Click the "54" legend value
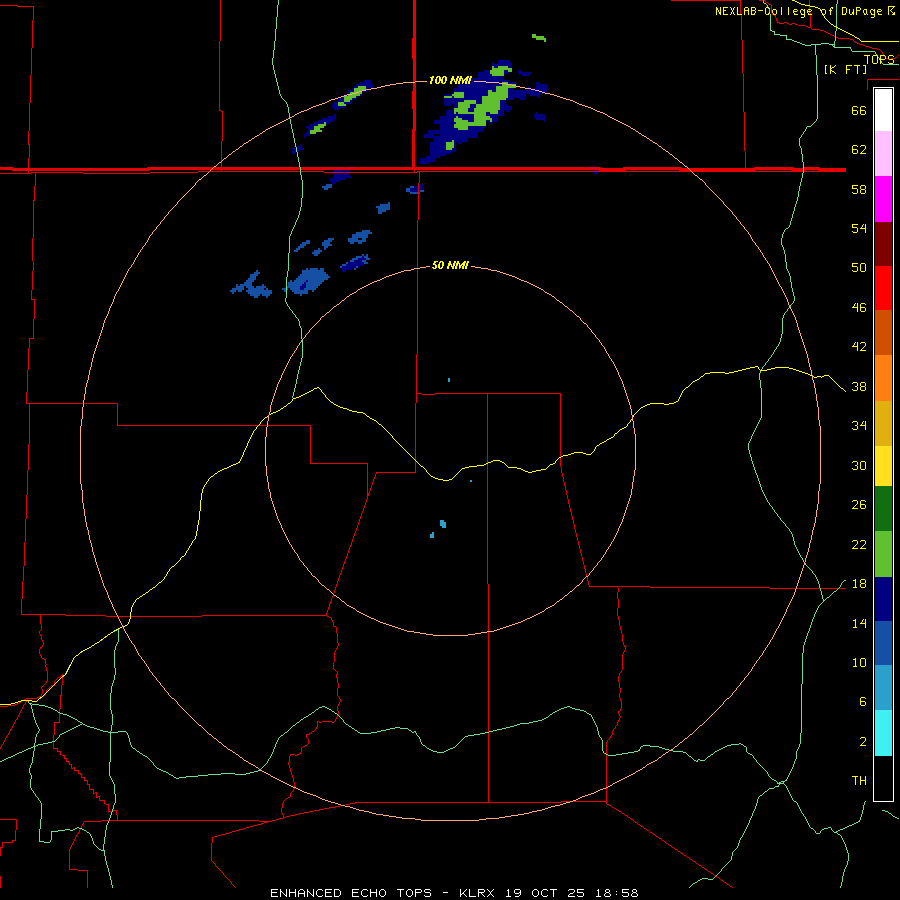This screenshot has height=900, width=900. click(x=859, y=228)
